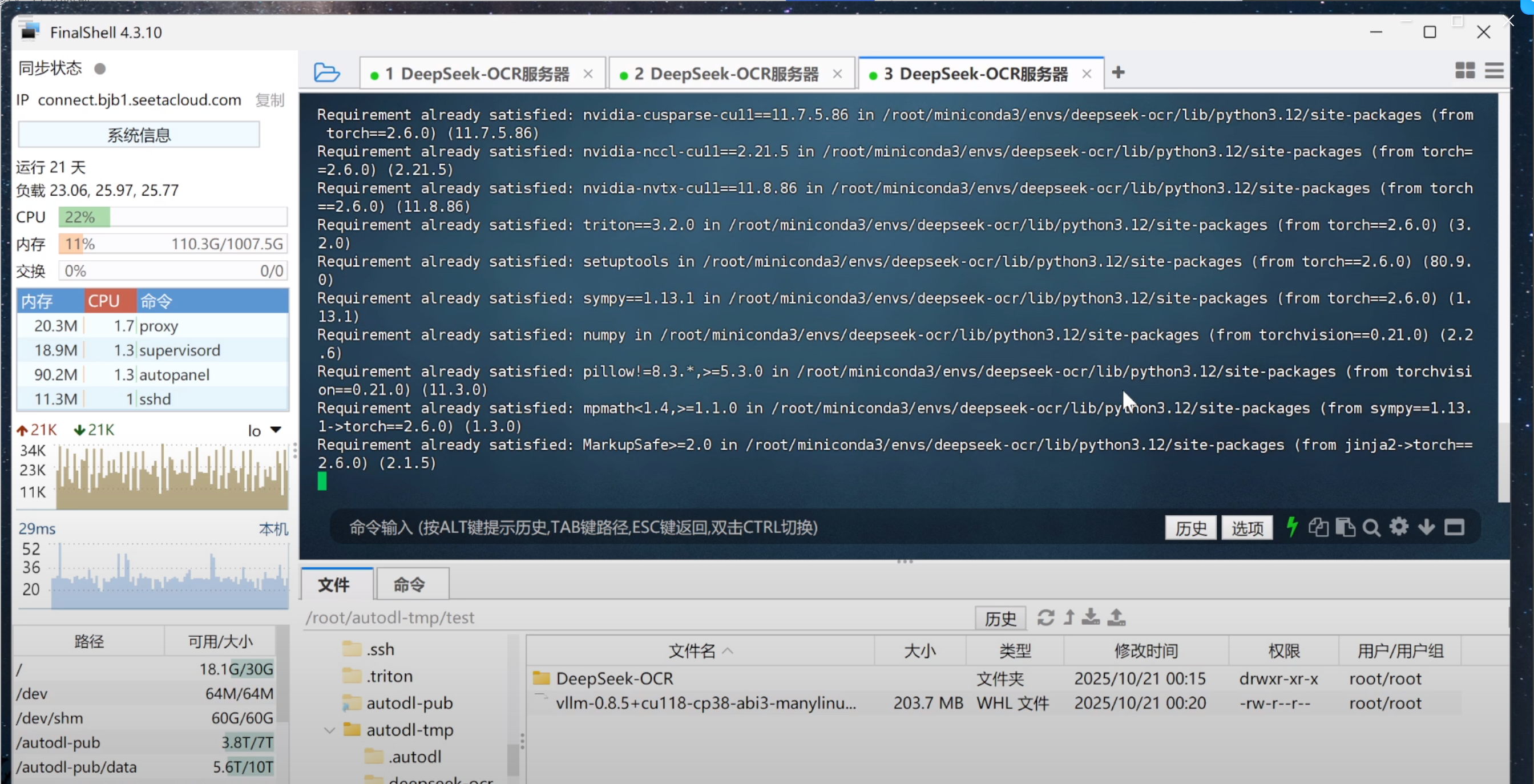Viewport: 1534px width, 784px height.
Task: Click the green lightning quick-command icon
Action: coord(1291,527)
